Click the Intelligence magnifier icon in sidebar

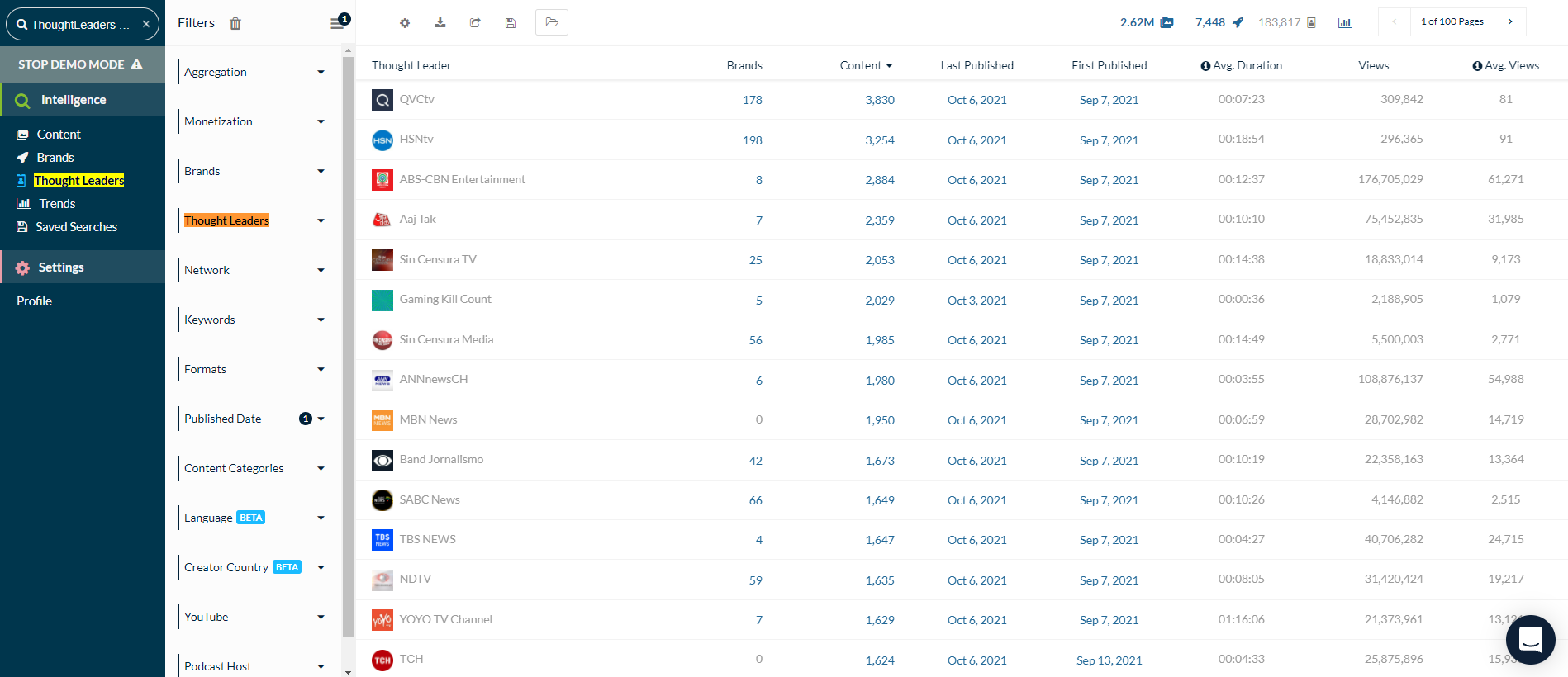point(22,100)
